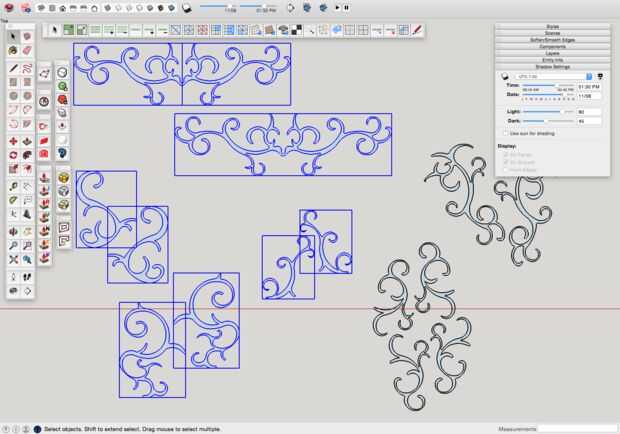Viewport: 620px width, 434px height.
Task: Click the pause button in top toolbar
Action: [x=346, y=8]
